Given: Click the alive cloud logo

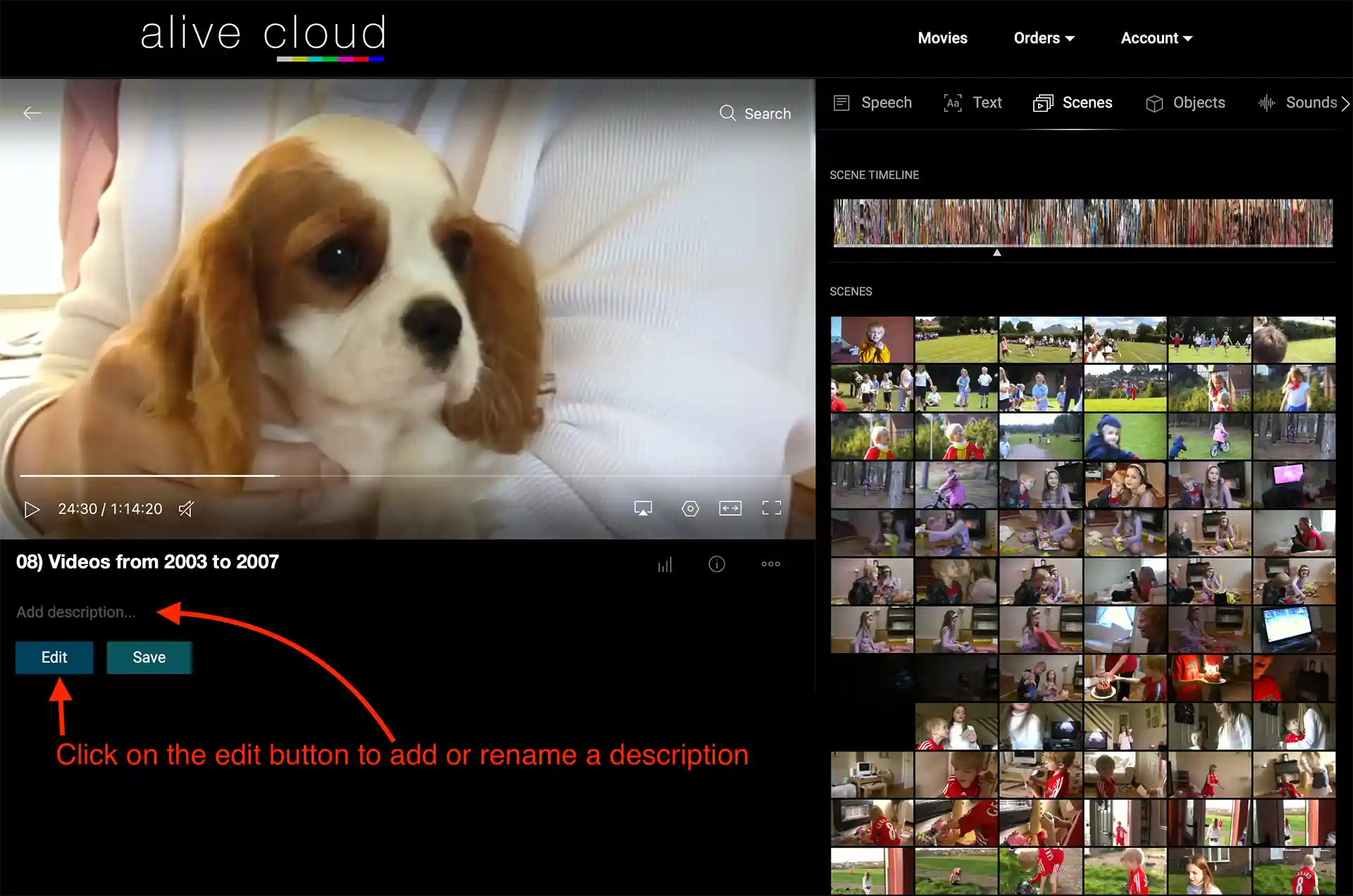Looking at the screenshot, I should (263, 37).
